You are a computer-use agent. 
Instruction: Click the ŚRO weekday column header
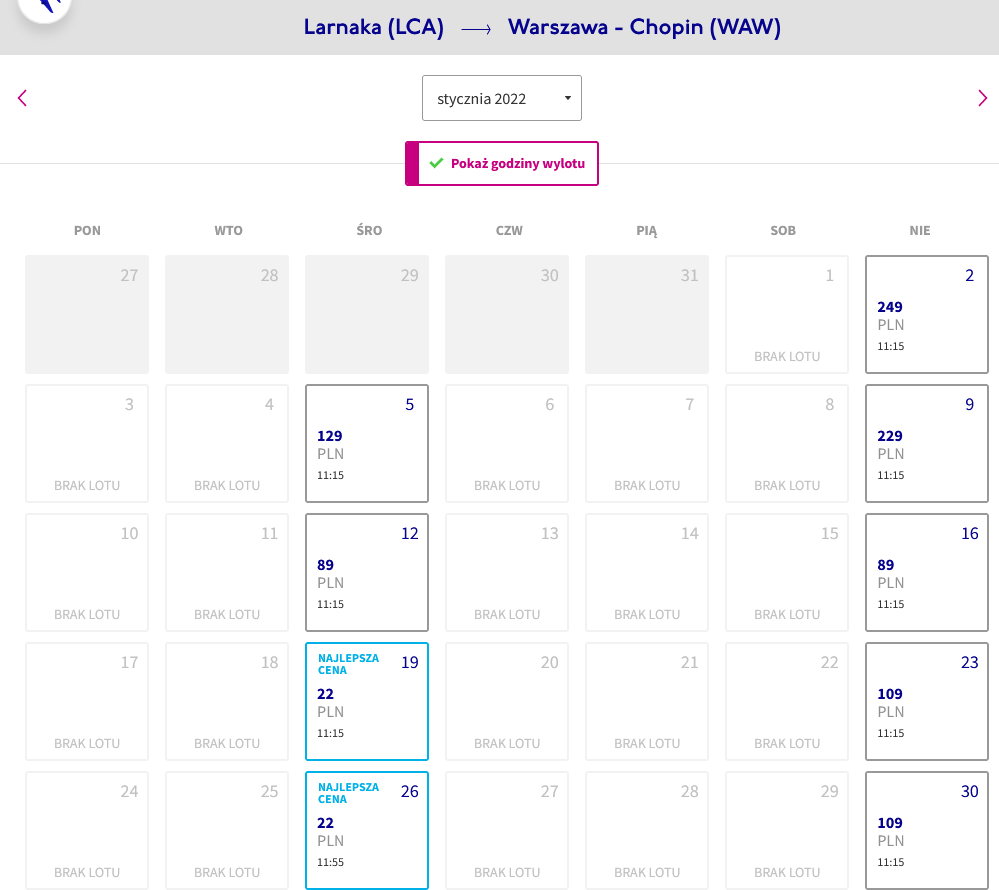[369, 231]
